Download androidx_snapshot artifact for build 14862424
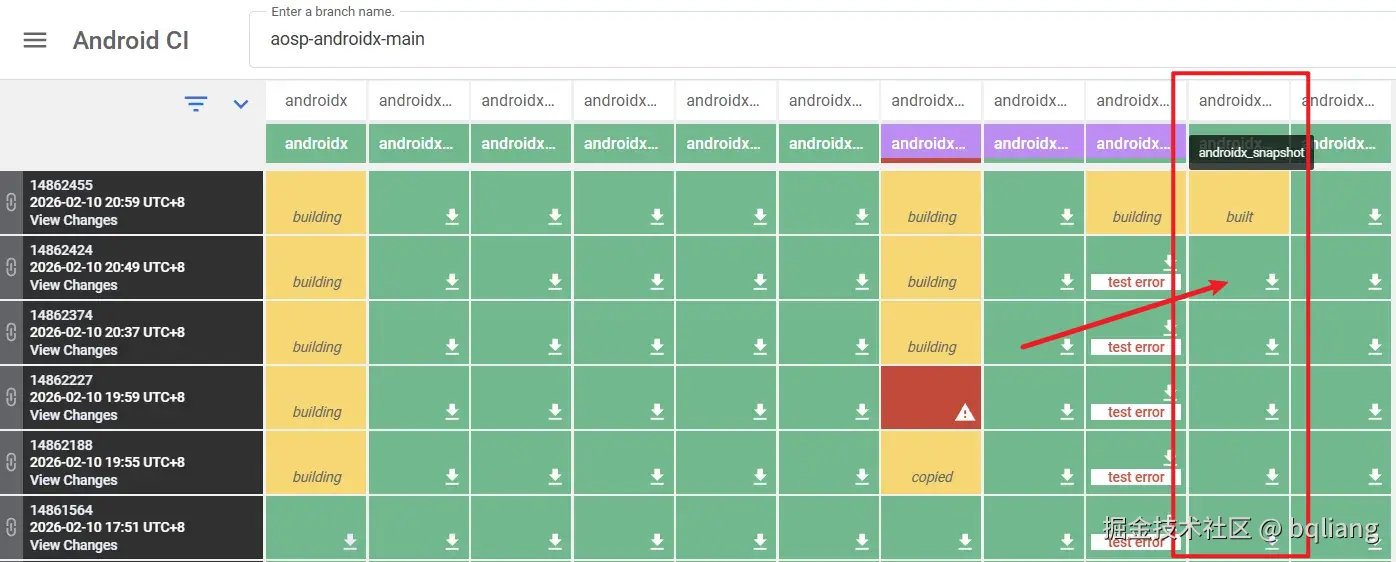The width and height of the screenshot is (1396, 562). point(1272,282)
